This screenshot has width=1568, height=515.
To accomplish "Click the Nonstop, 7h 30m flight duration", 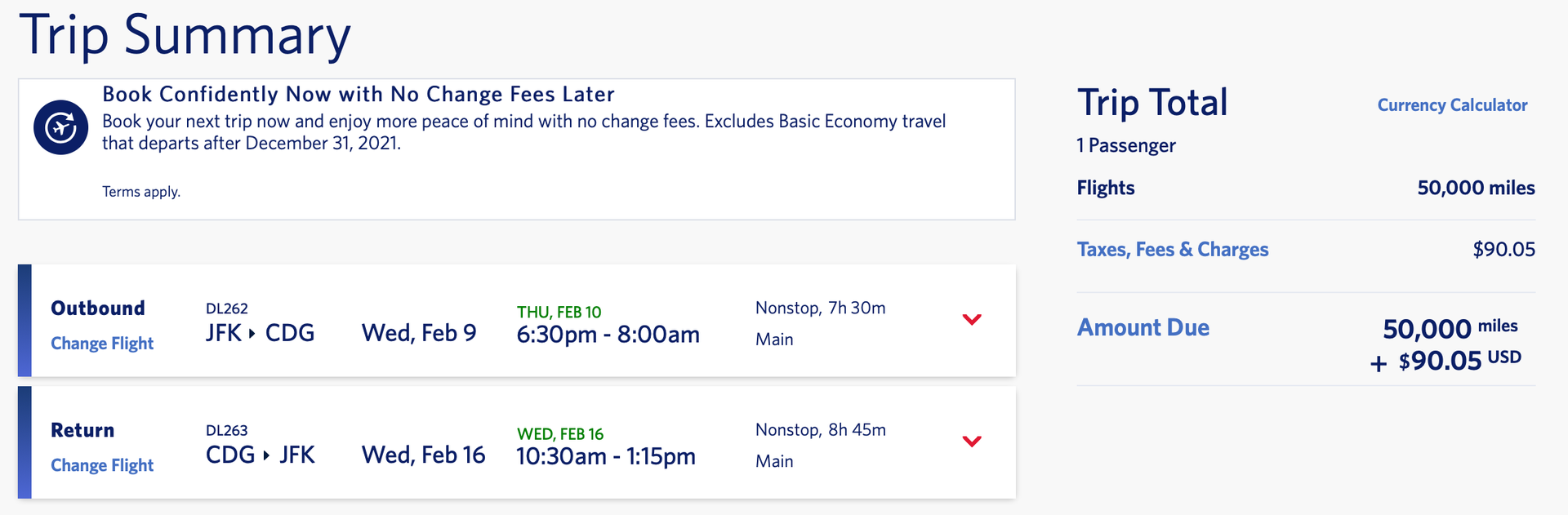I will click(x=819, y=308).
